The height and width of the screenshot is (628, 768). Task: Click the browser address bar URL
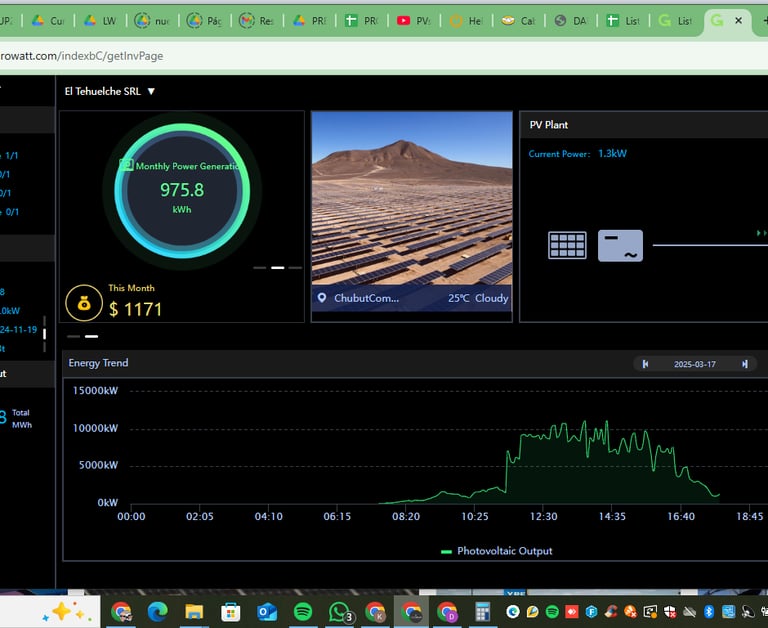(82, 56)
